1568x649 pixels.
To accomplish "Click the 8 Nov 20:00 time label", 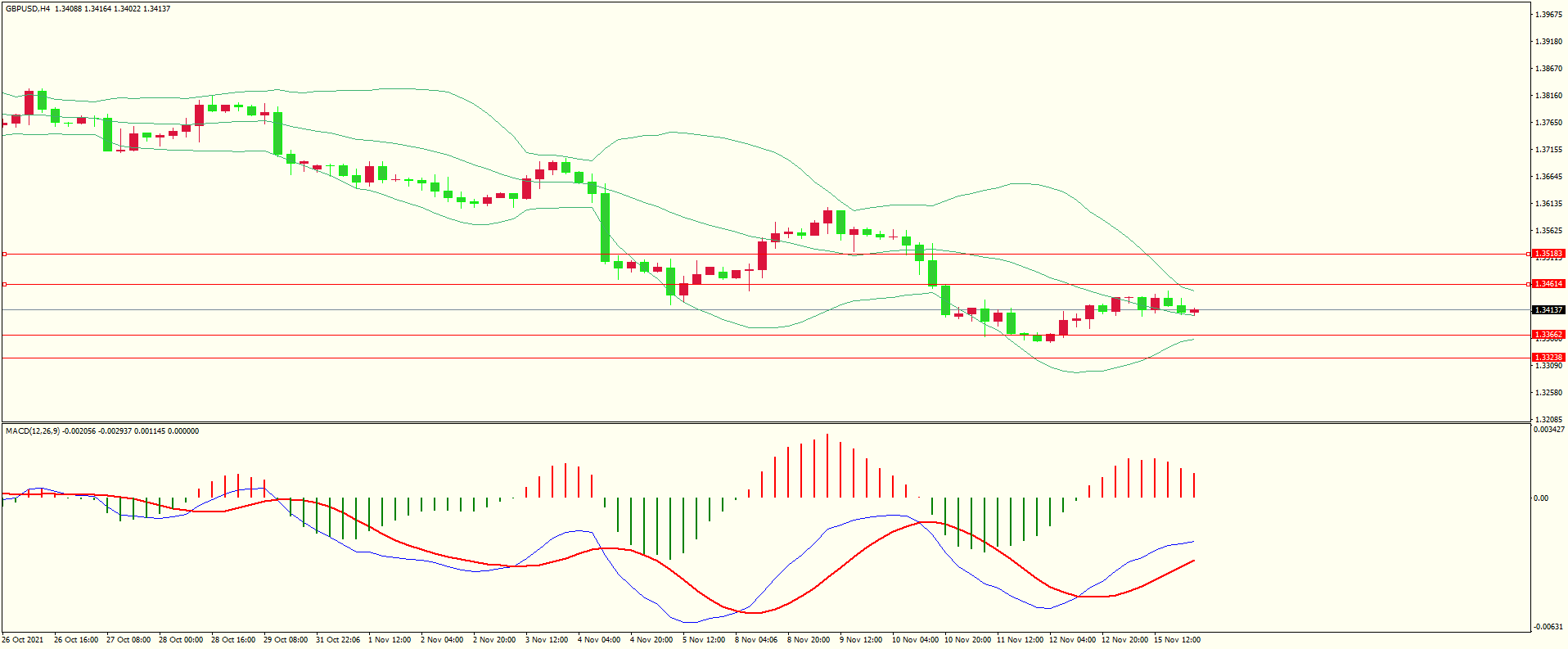I will coord(809,640).
